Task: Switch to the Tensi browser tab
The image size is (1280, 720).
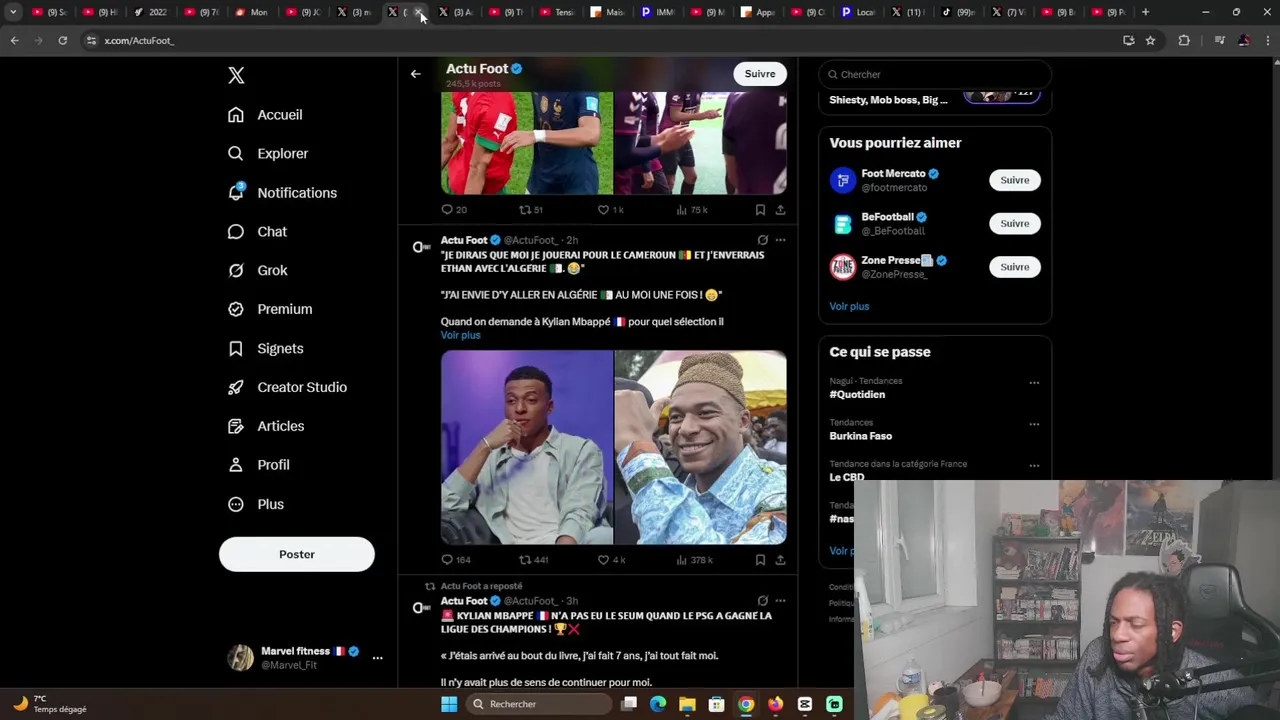Action: point(557,12)
